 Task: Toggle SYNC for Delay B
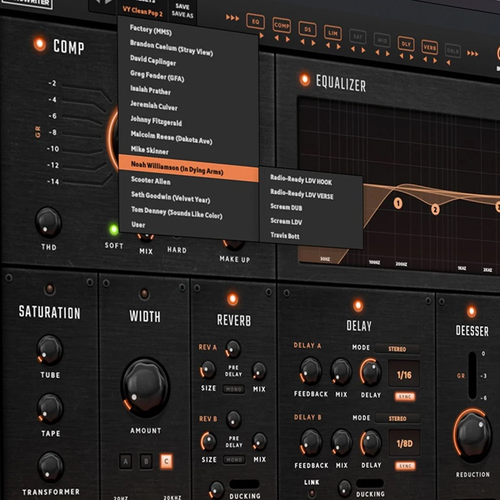pyautogui.click(x=405, y=466)
